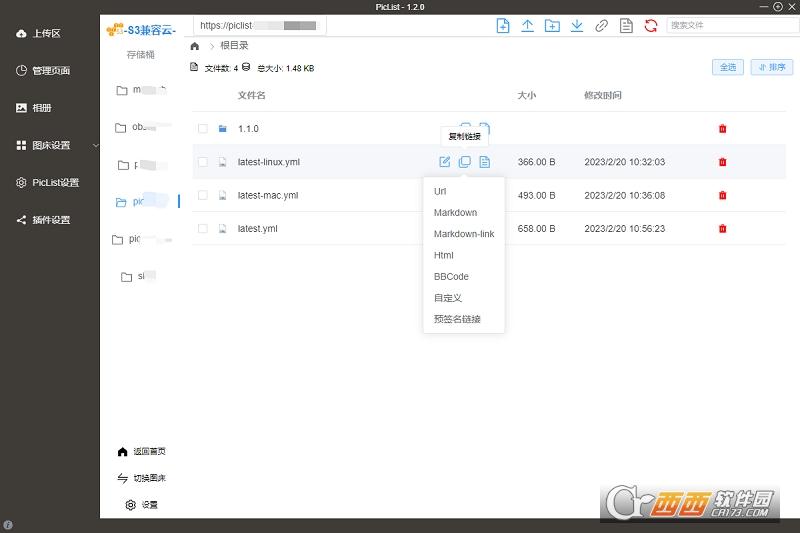Select the latest.yml row checkbox
This screenshot has height=533, width=800.
[203, 229]
